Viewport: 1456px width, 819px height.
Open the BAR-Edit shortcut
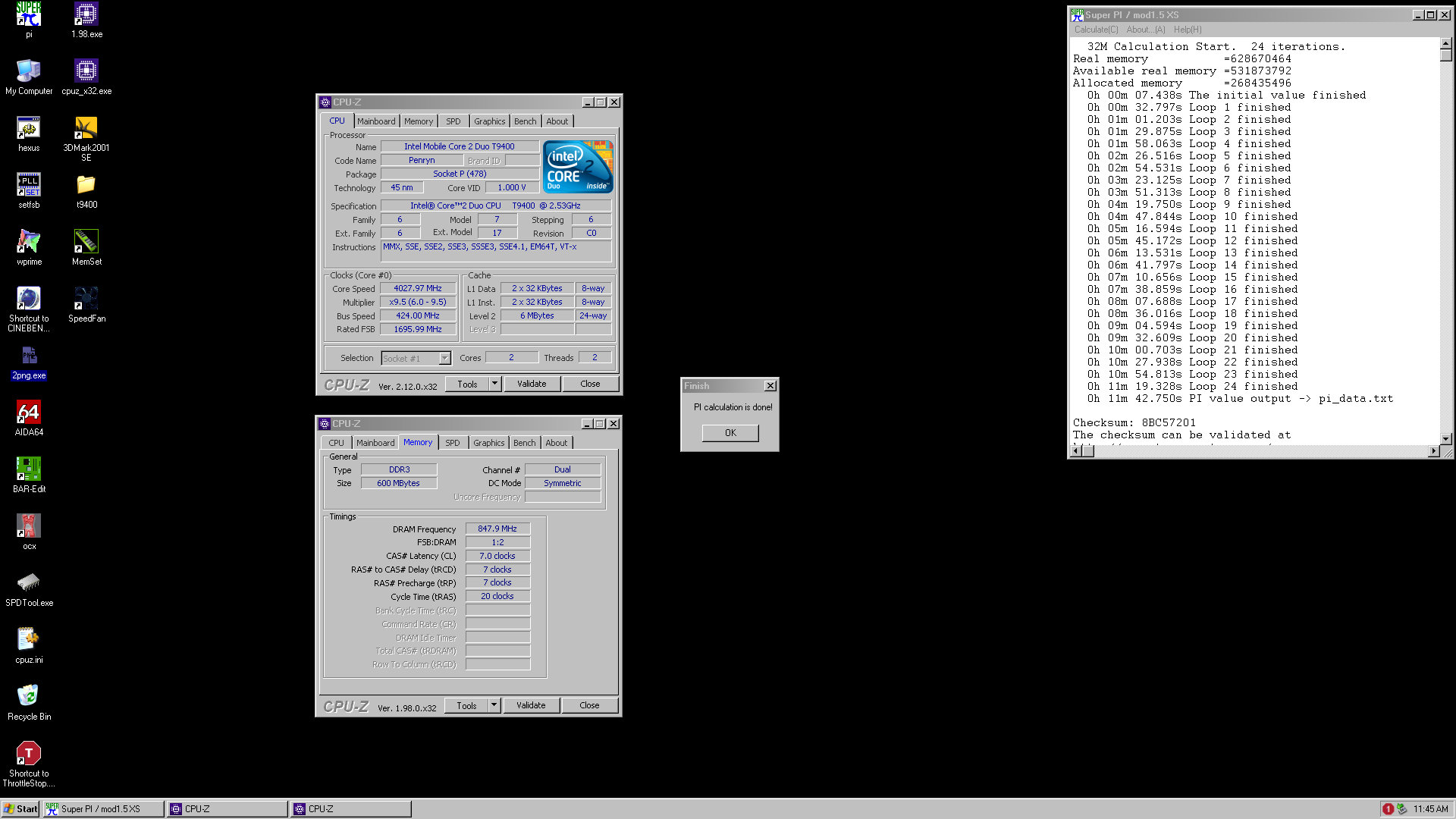click(29, 475)
